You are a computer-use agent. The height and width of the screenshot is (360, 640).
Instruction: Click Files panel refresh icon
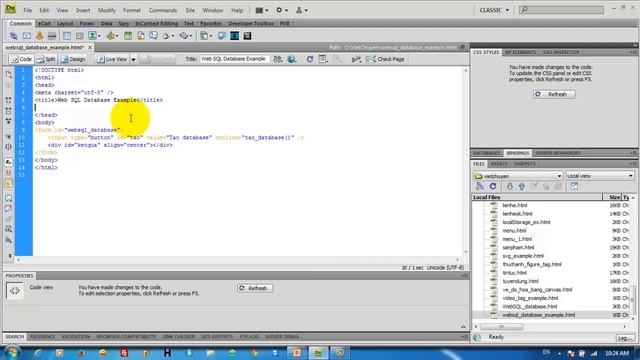pos(493,187)
